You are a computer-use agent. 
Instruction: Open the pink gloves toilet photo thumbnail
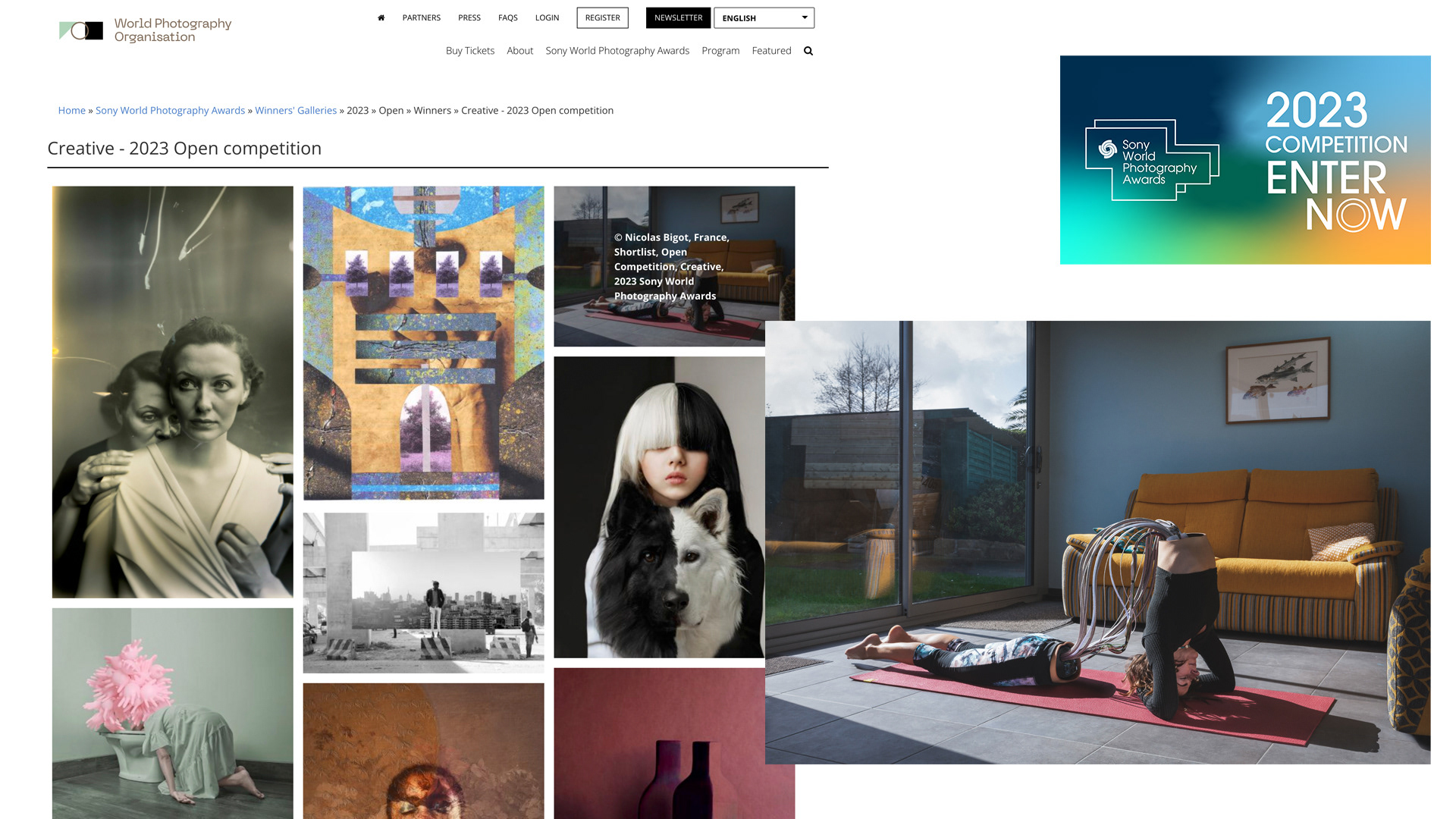coord(172,713)
